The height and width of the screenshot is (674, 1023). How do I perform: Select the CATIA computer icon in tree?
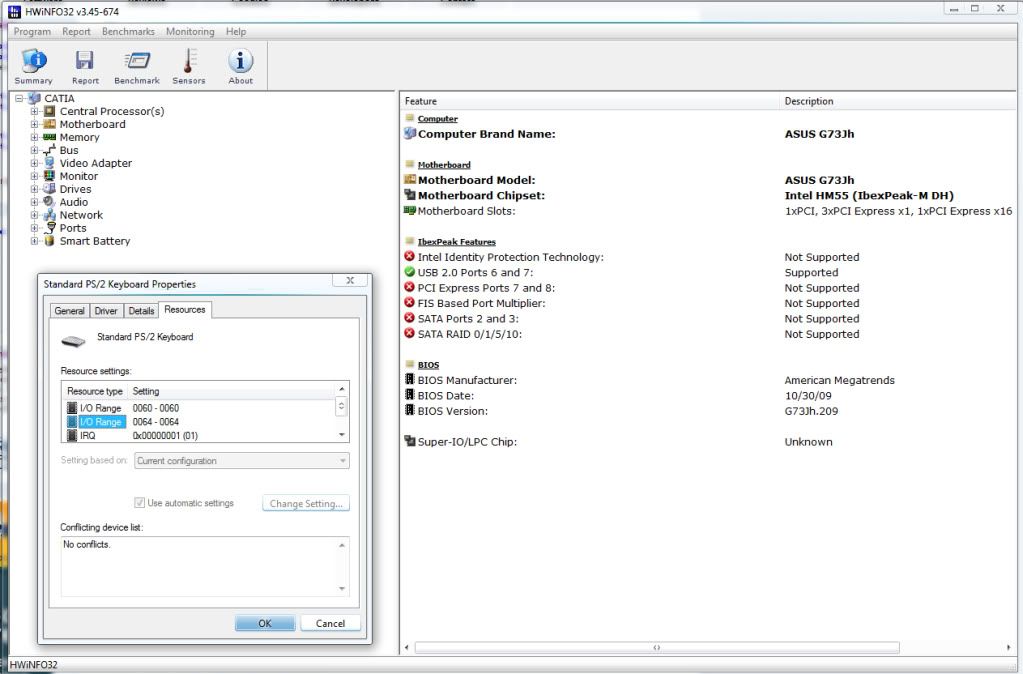point(35,99)
